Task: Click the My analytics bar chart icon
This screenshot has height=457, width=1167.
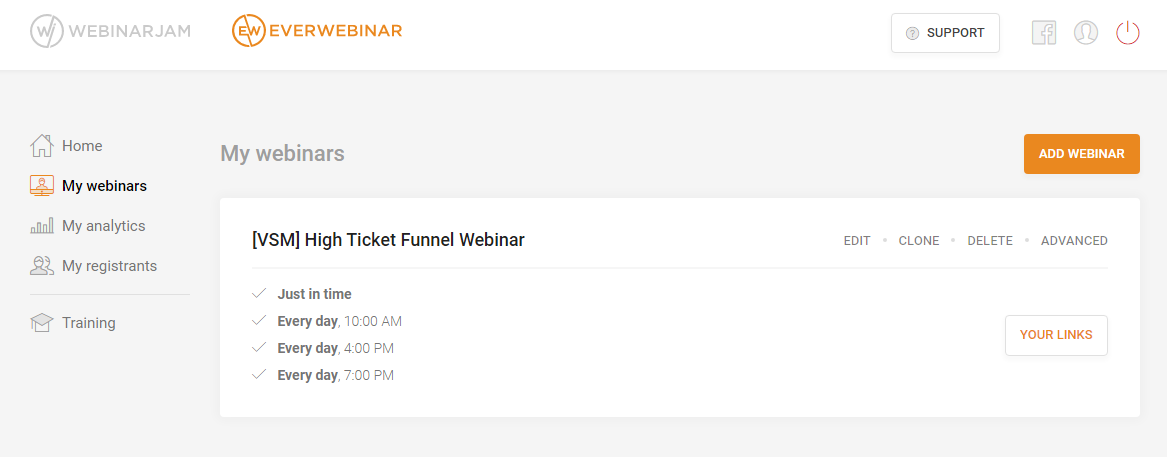Action: 42,226
